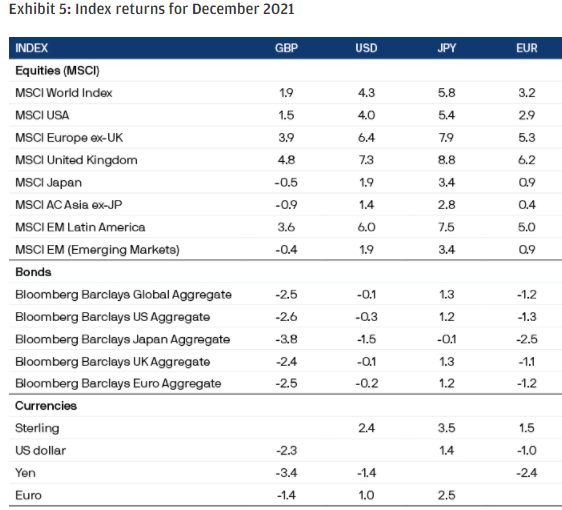
Task: Click MSCI AC Asia ex-JP JPY value 2.8
Action: pos(447,205)
